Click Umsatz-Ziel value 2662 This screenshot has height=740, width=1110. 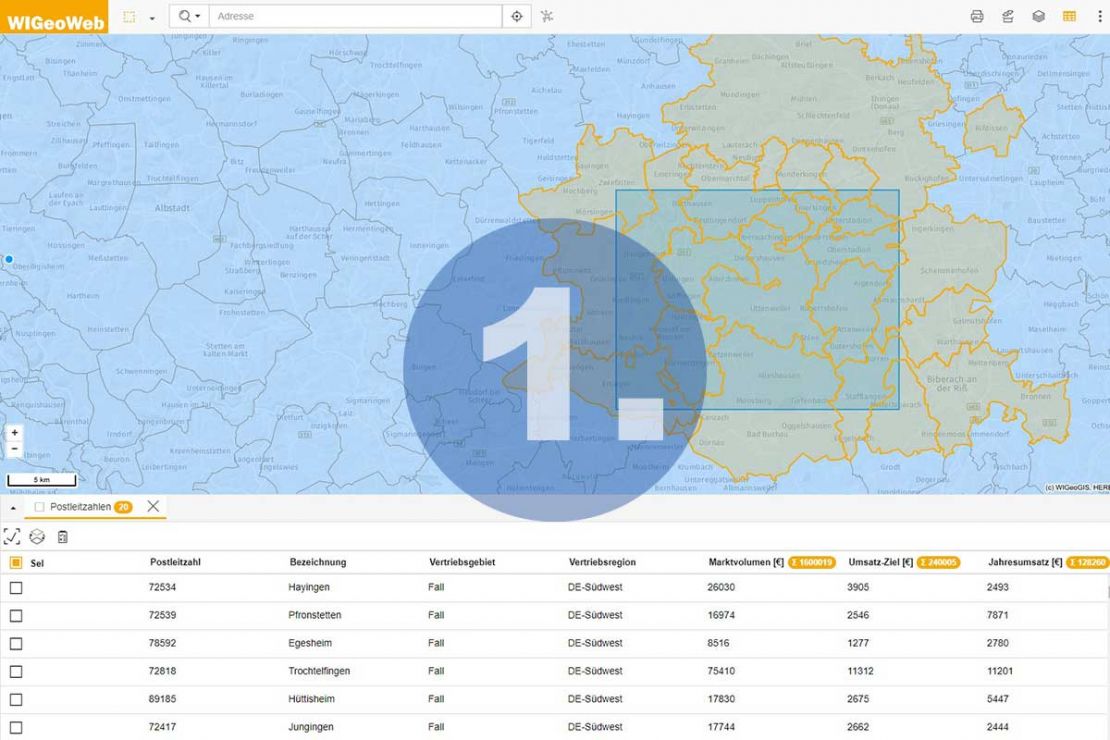(x=858, y=727)
